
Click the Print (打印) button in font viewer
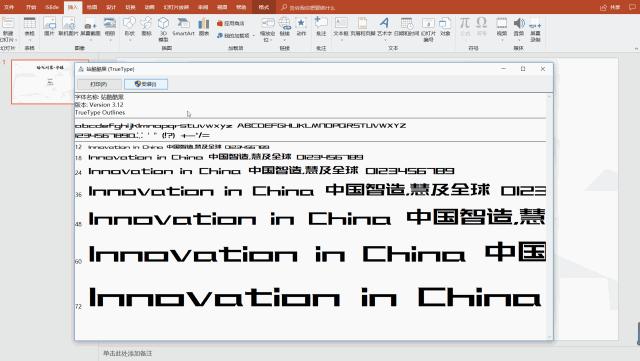99,84
